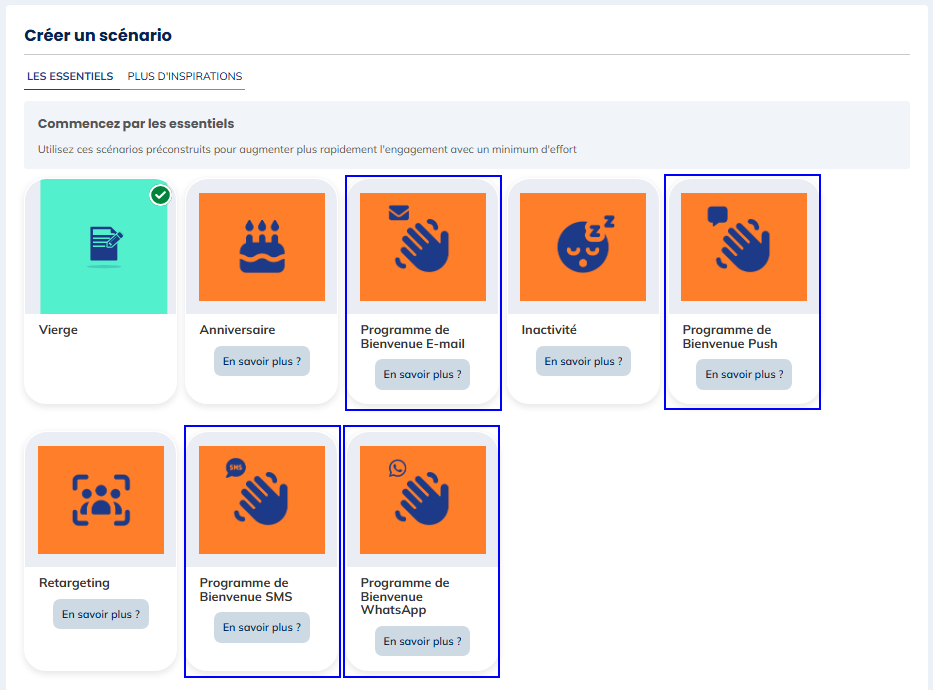Deselect the Programme de Bienvenue E-mail card
Image resolution: width=933 pixels, height=690 pixels.
click(422, 291)
